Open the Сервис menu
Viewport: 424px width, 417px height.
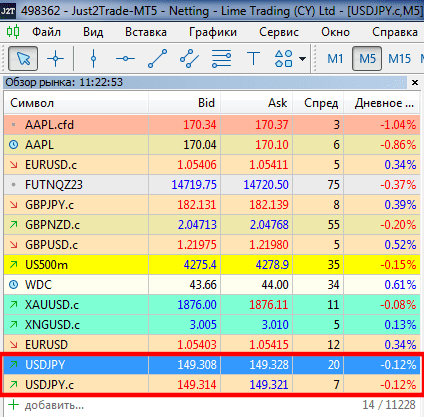279,32
